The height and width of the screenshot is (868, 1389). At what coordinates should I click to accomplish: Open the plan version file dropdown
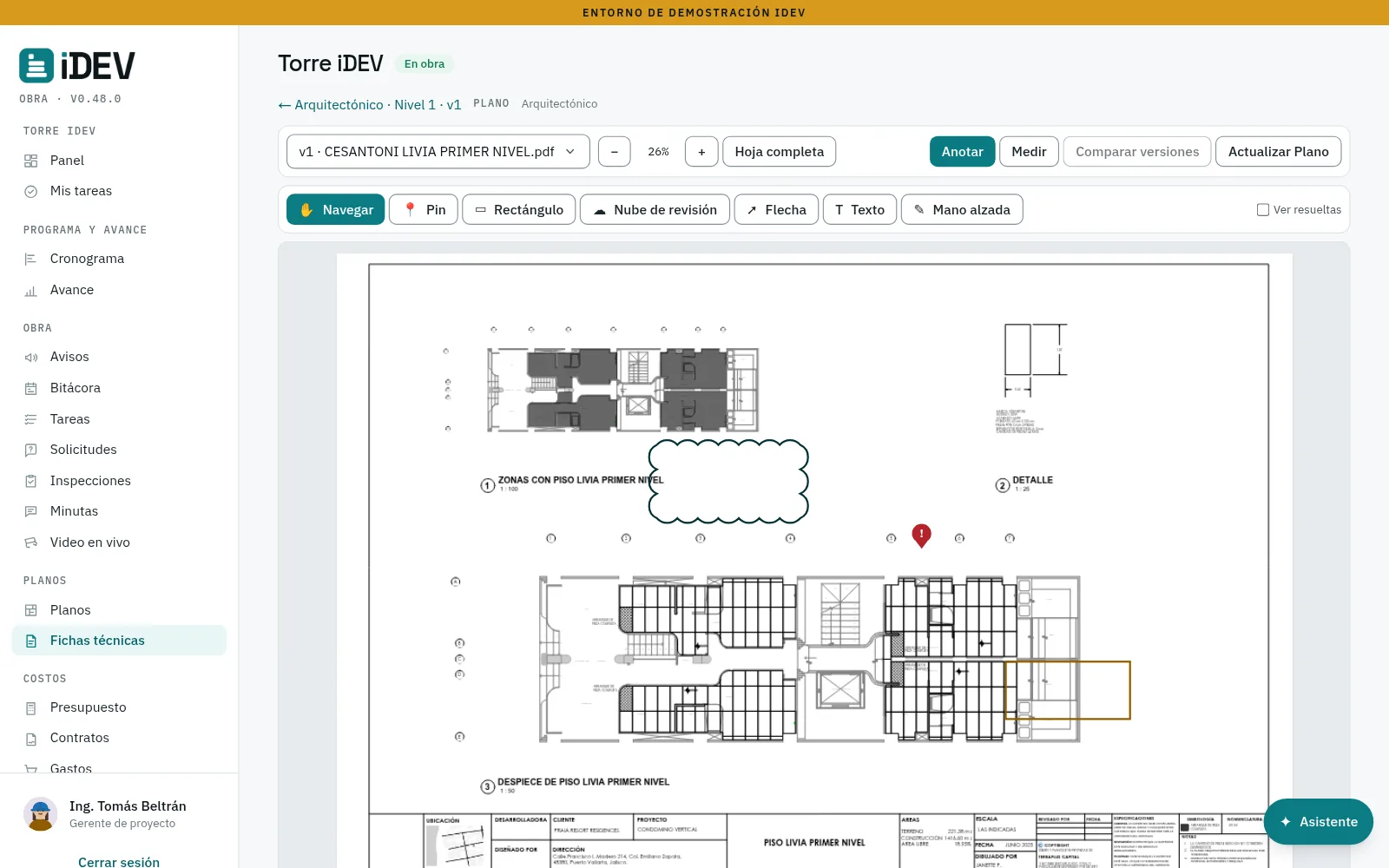click(x=438, y=151)
